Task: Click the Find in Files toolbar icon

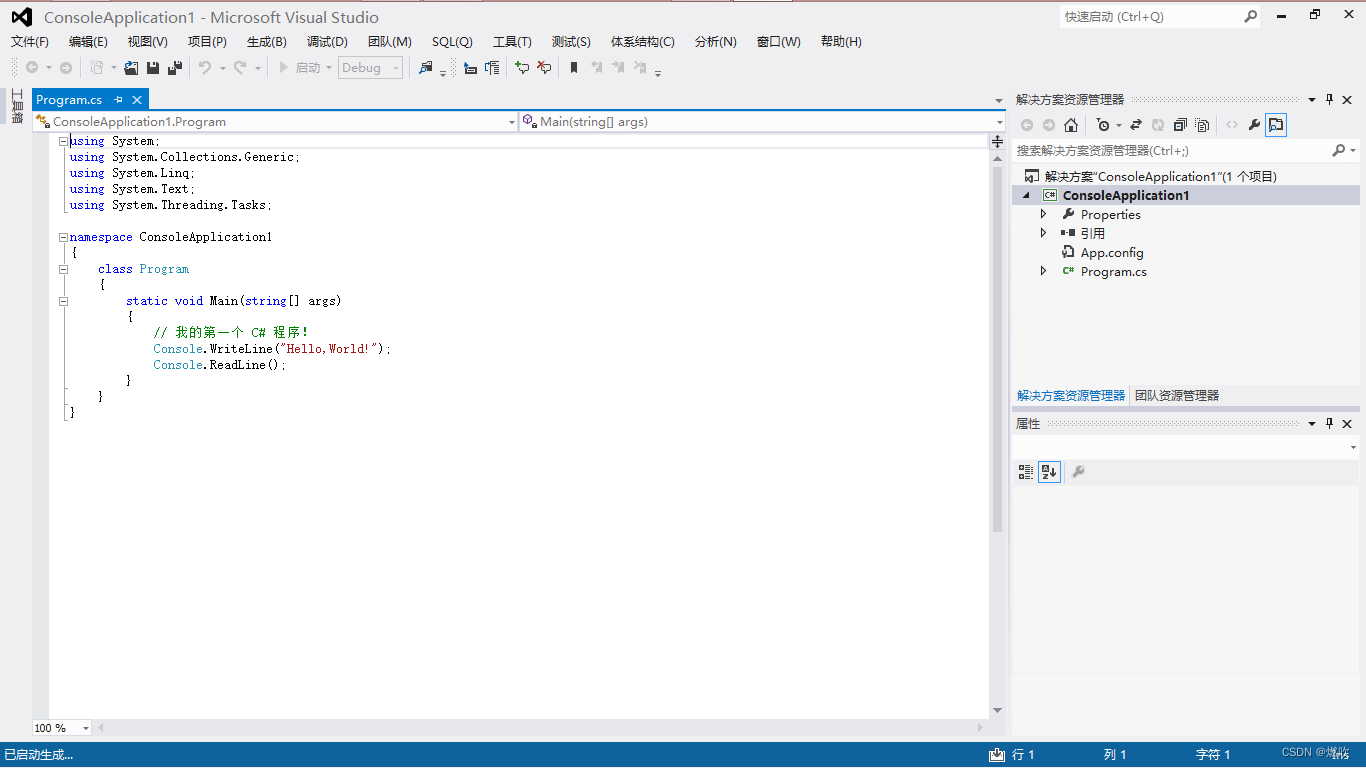Action: pos(426,68)
